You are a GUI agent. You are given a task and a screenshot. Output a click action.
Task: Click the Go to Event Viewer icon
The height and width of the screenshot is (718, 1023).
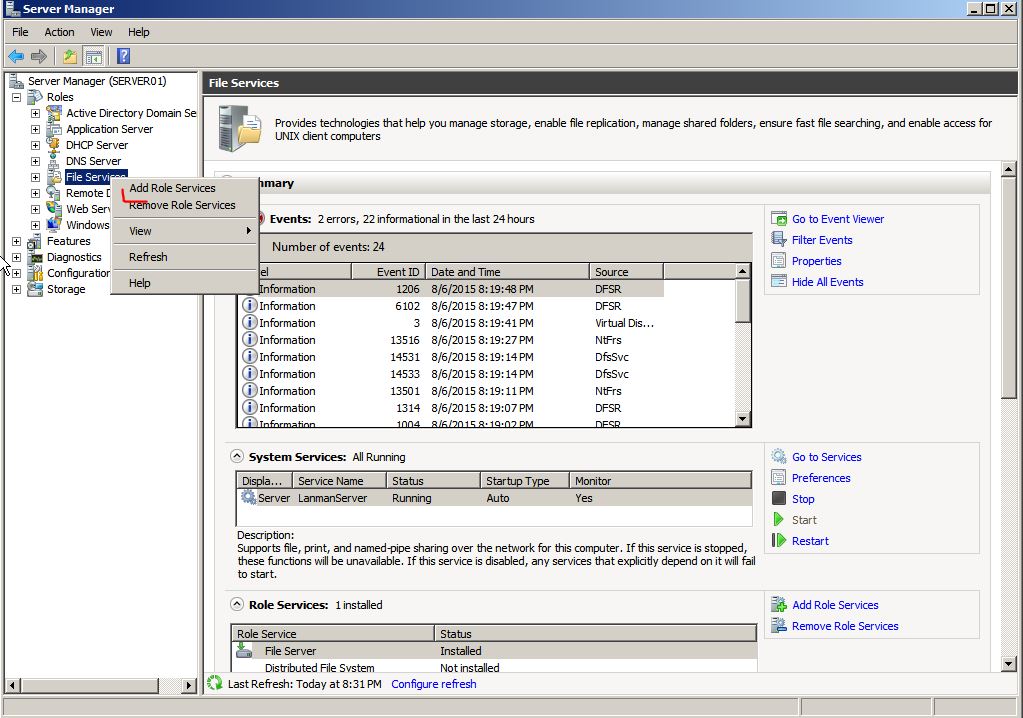[x=779, y=218]
